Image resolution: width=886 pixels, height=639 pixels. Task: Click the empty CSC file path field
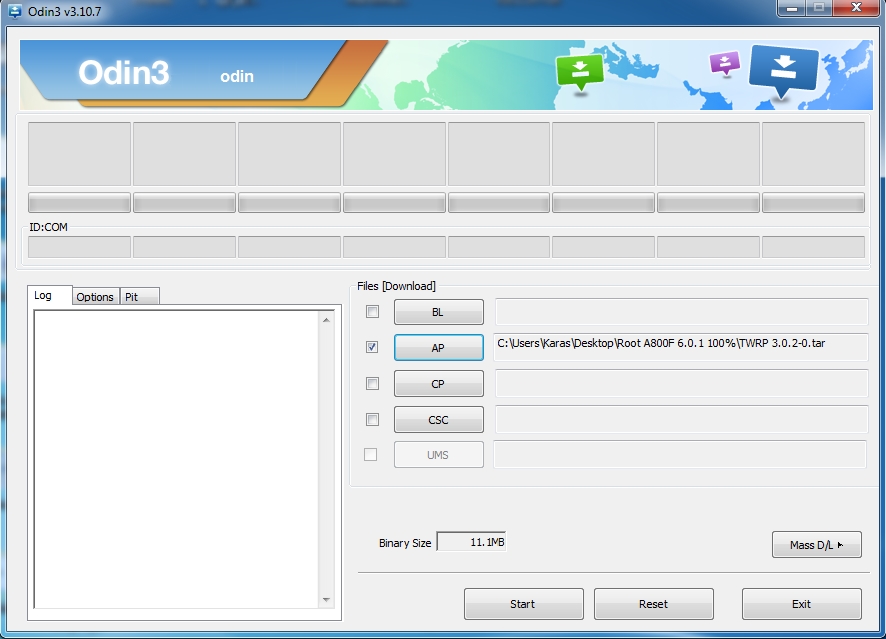[x=681, y=419]
